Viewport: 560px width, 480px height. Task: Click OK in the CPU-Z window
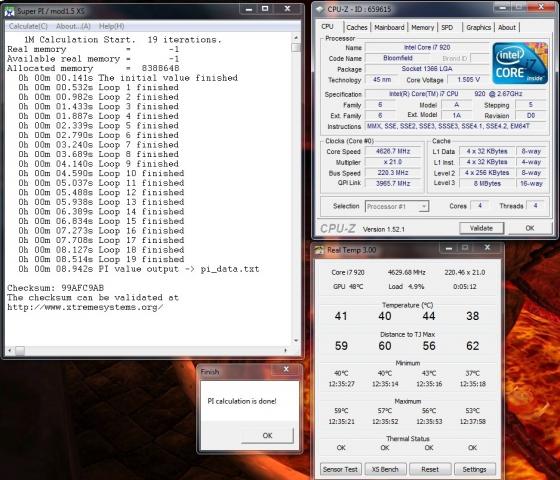[x=530, y=228]
